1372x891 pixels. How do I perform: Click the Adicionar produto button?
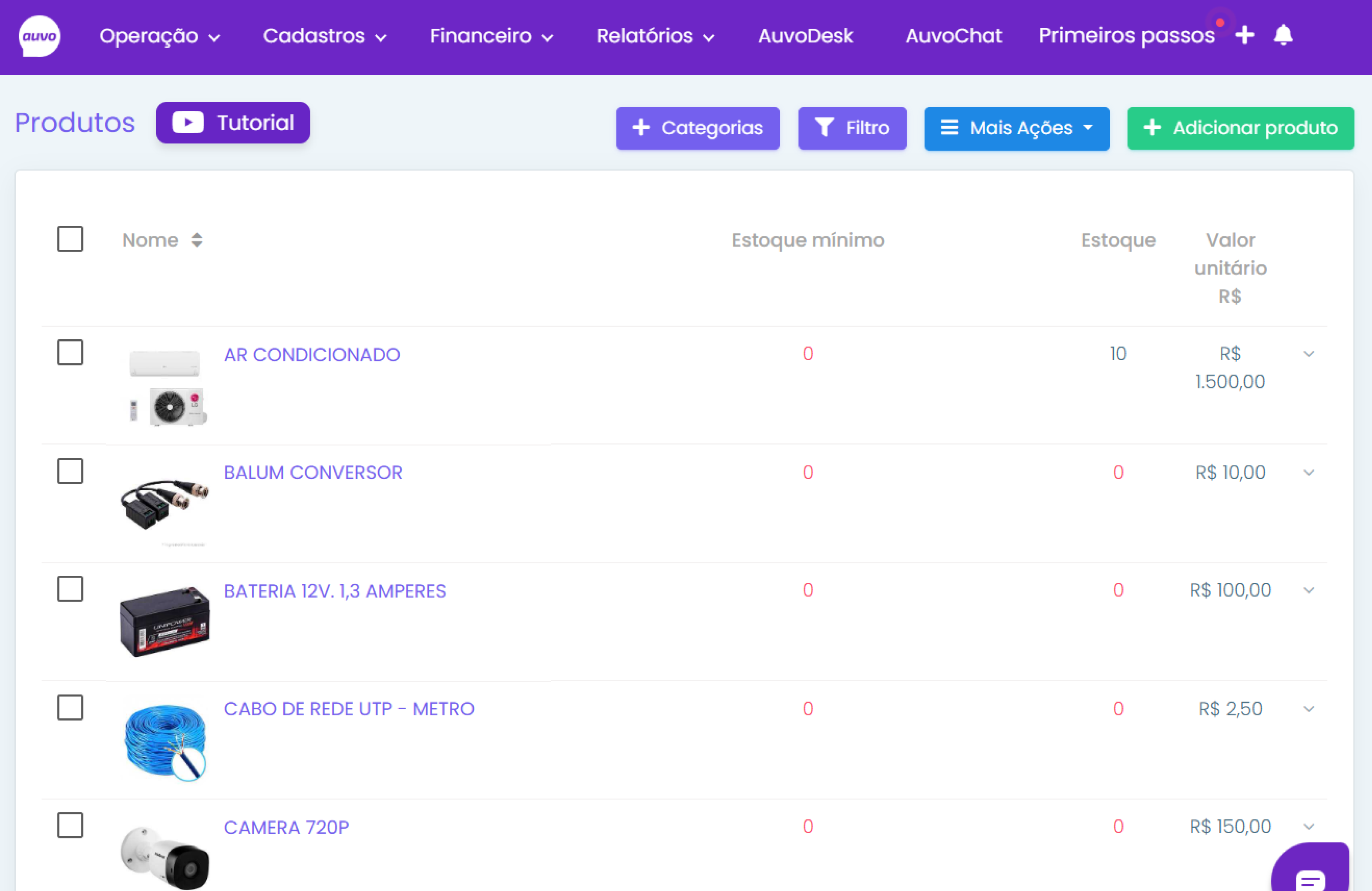click(x=1241, y=128)
